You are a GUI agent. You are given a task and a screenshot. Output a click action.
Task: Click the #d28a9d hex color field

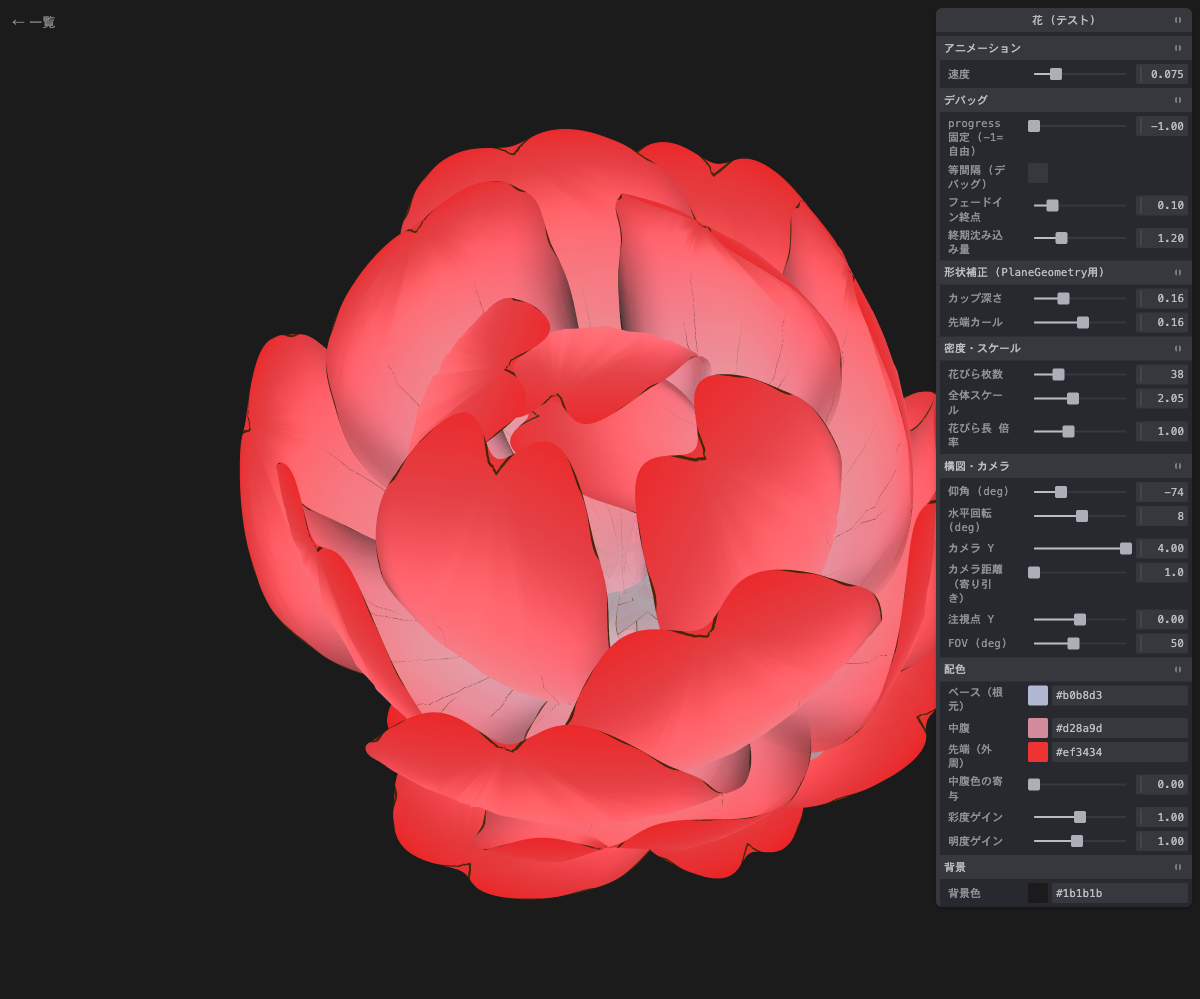1120,728
